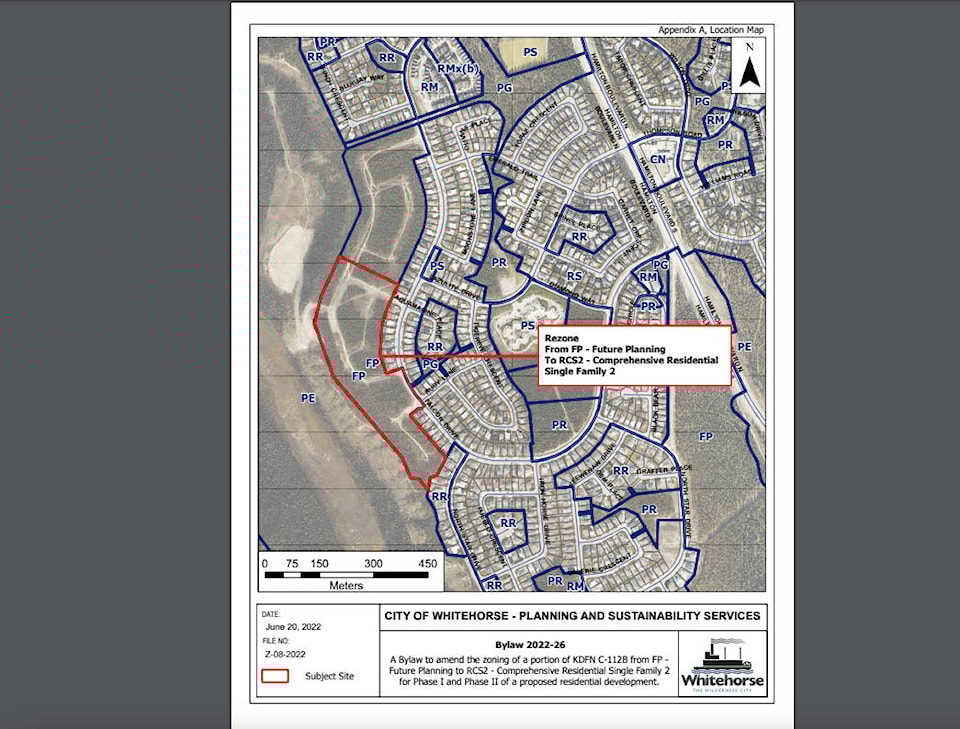Image resolution: width=960 pixels, height=729 pixels.
Task: Click the 'BLUEJAY WAY' street label
Action: 362,83
